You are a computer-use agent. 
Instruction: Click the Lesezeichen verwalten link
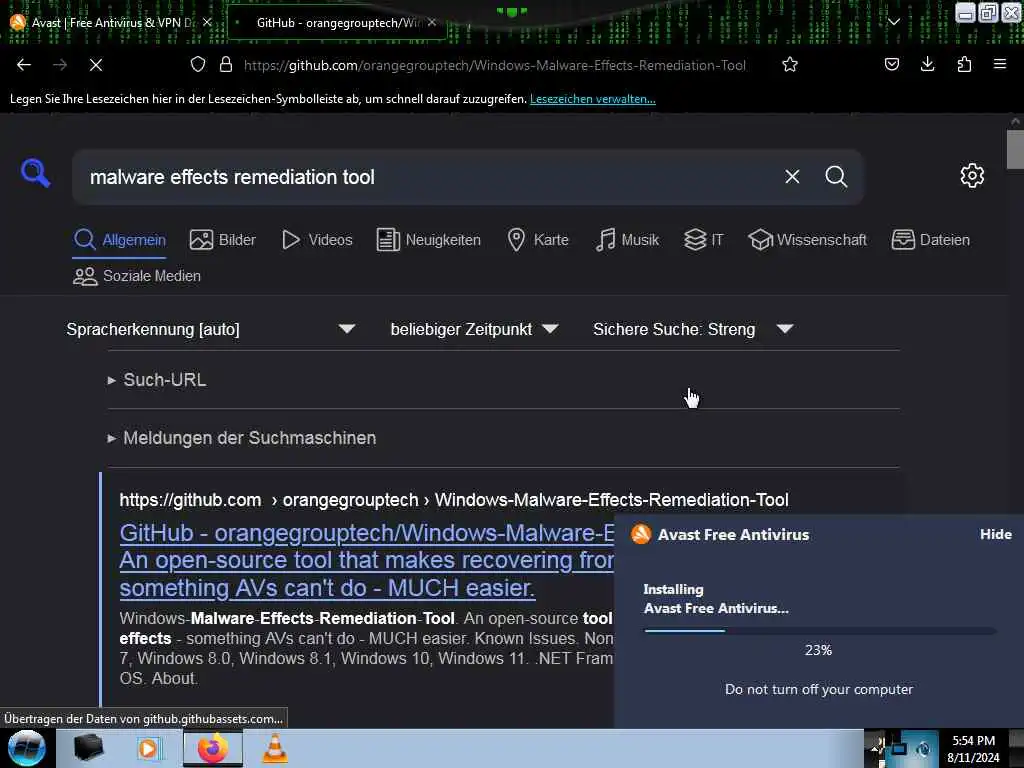592,99
